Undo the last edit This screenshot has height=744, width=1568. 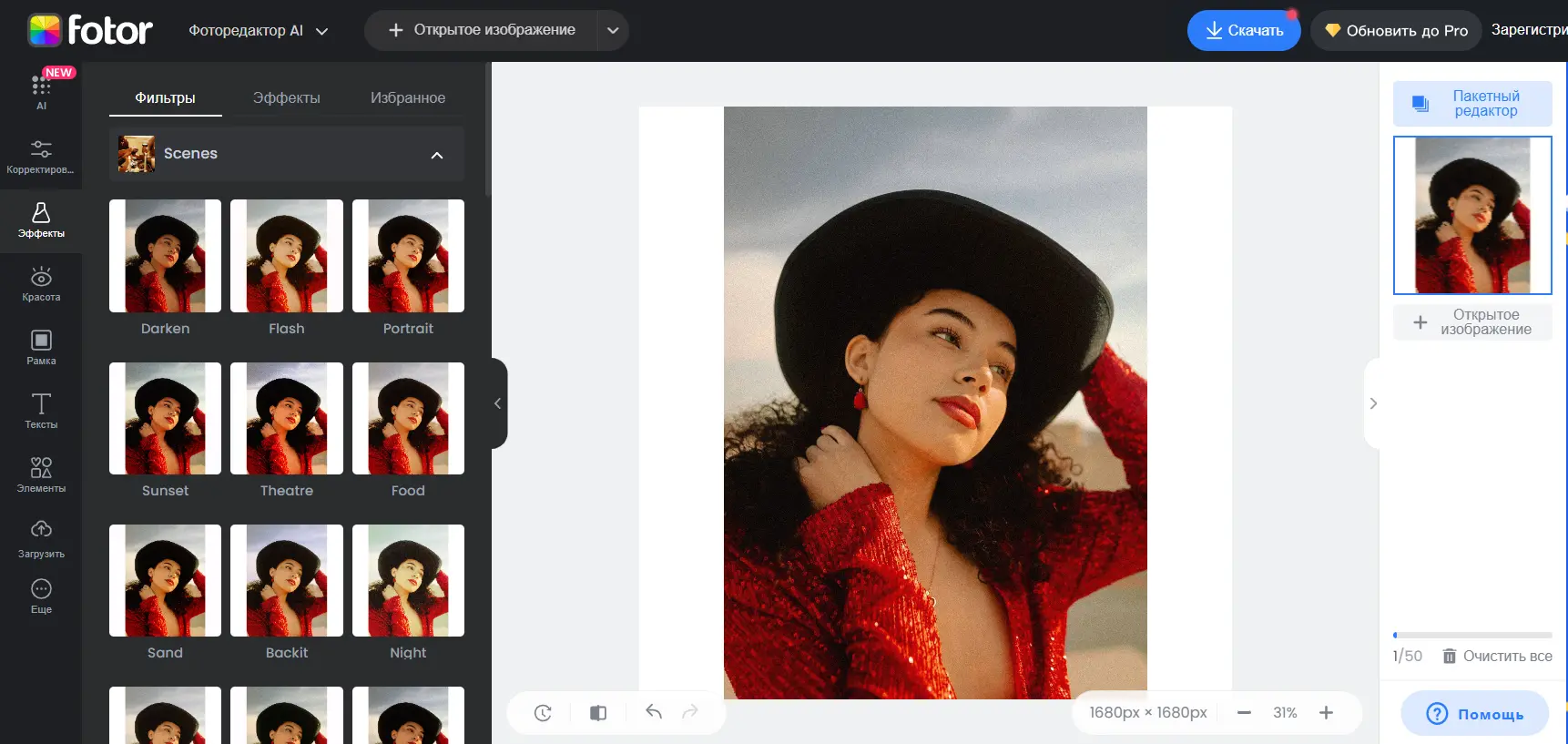tap(654, 712)
